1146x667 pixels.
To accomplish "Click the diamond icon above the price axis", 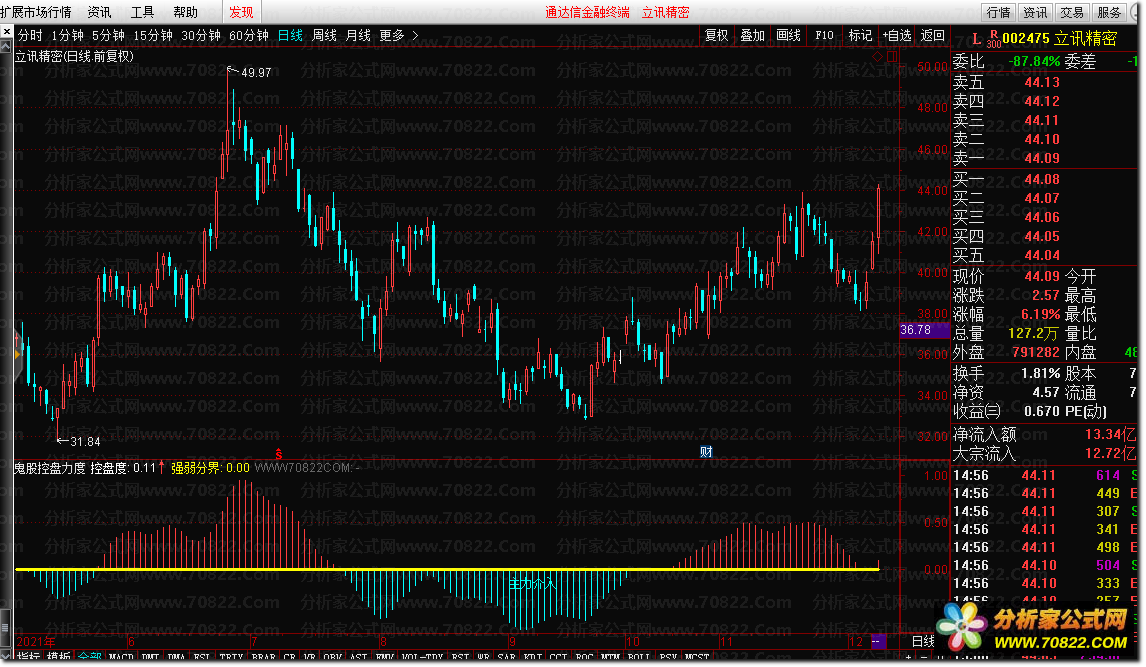I will tap(878, 56).
